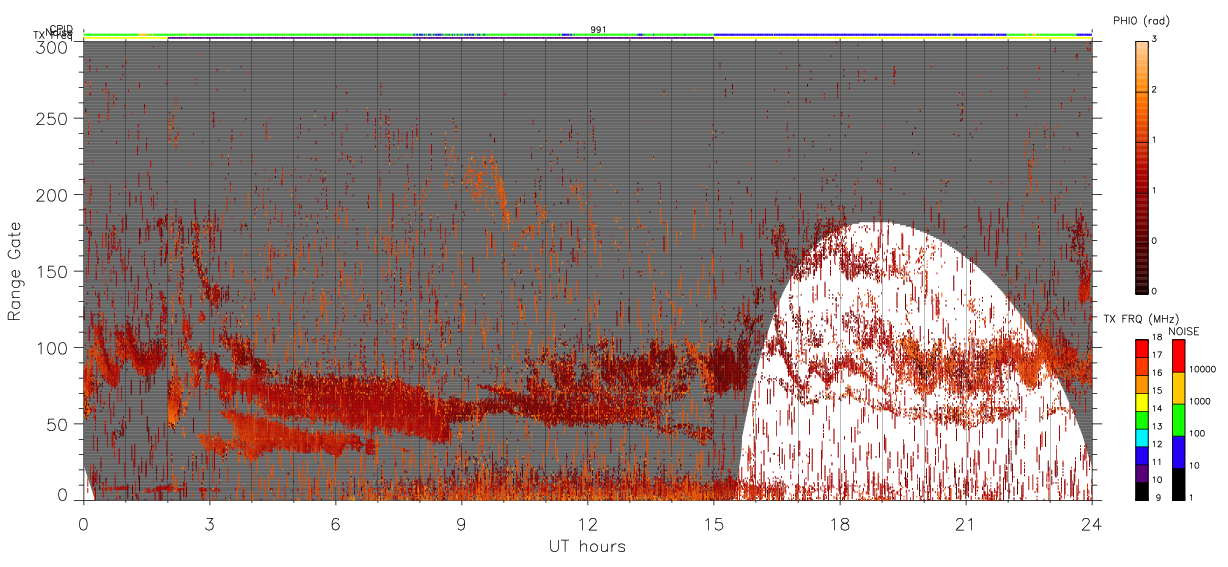
Task: Click the '3' tick atop the PHI0 color bar
Action: (1156, 40)
